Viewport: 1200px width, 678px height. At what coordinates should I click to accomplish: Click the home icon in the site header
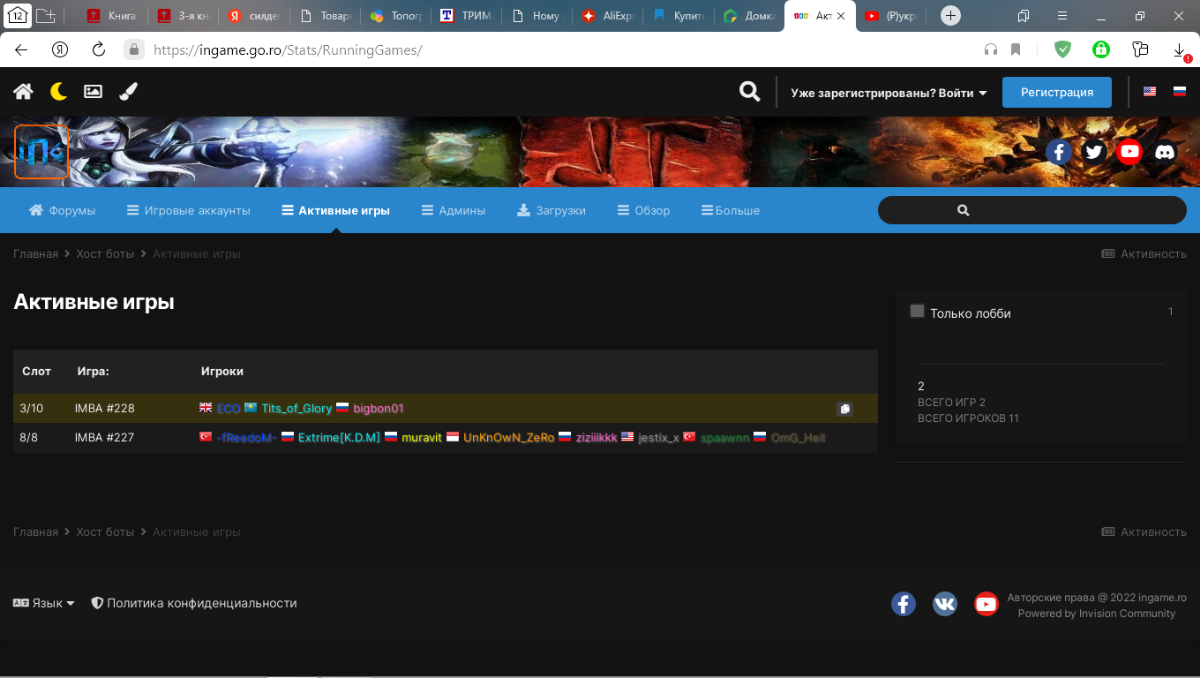23,92
